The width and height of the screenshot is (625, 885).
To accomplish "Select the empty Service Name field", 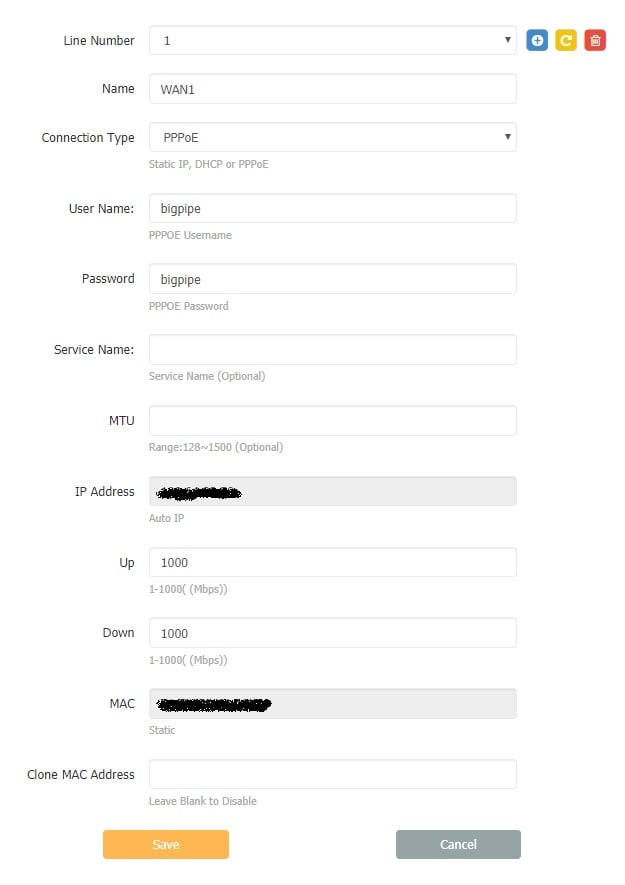I will tap(333, 349).
